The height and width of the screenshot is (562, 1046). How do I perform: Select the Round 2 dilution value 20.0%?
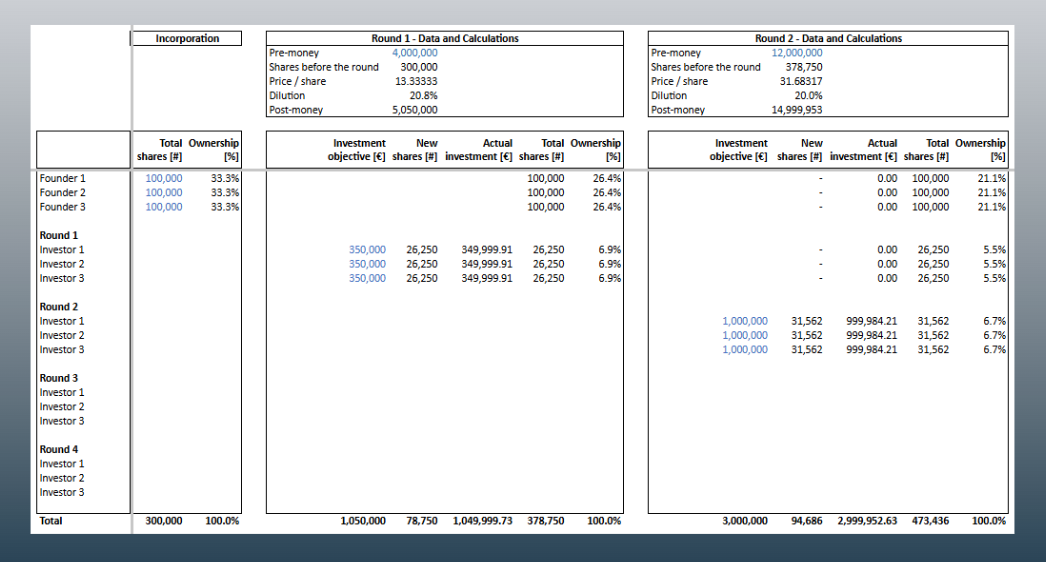[808, 96]
